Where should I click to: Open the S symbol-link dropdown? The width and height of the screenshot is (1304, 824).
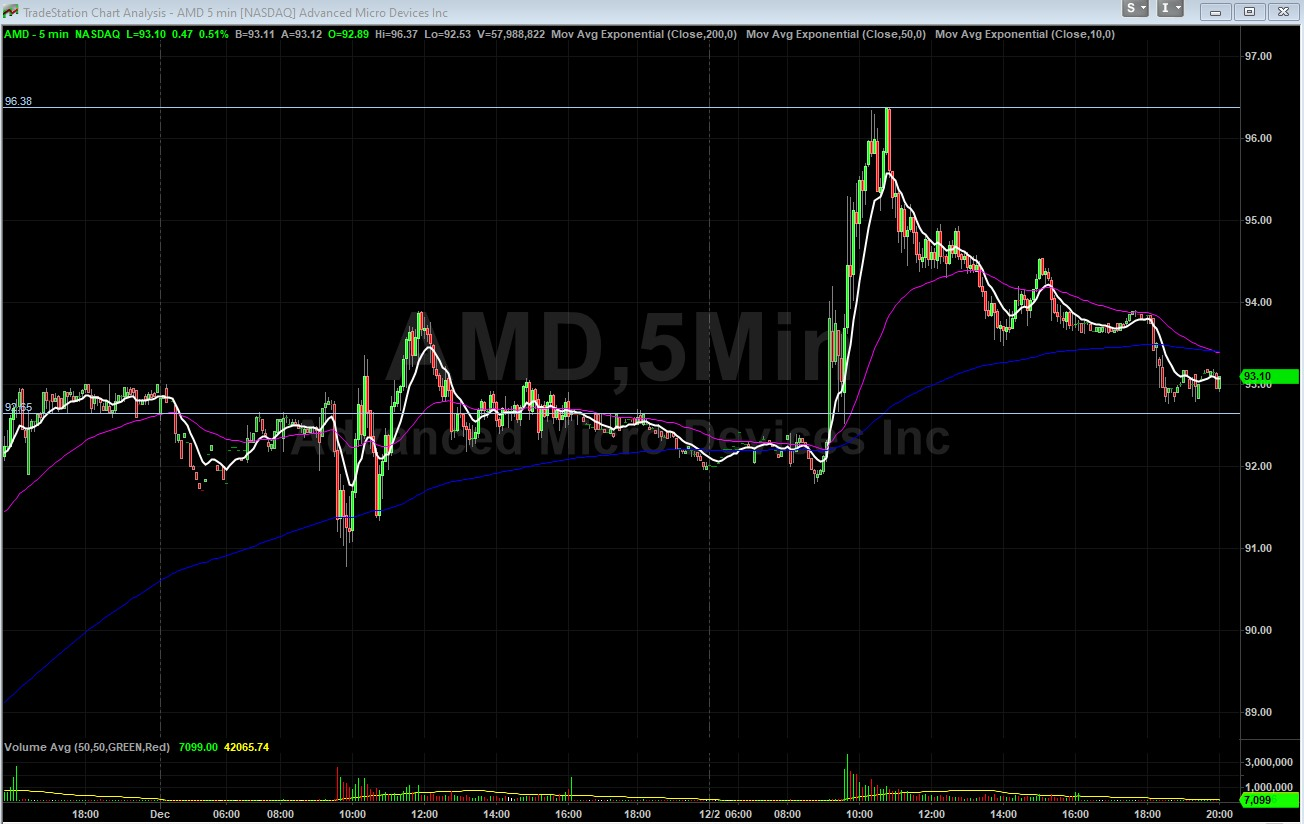coord(1136,9)
